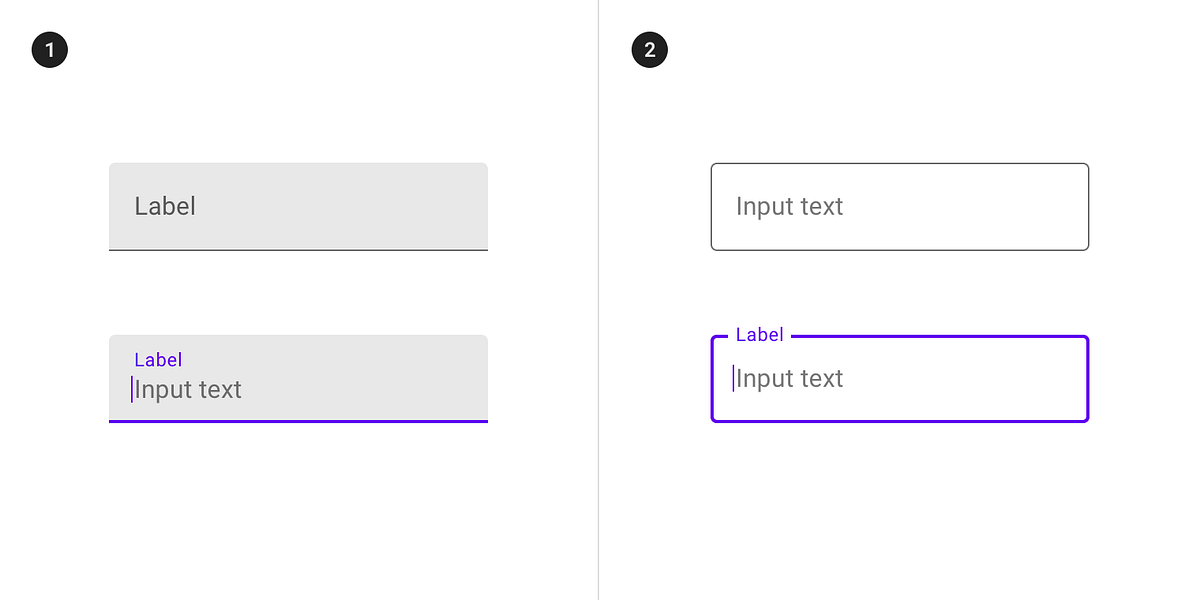Click the numbered badge 2
Viewport: 1200px width, 600px height.
649,49
